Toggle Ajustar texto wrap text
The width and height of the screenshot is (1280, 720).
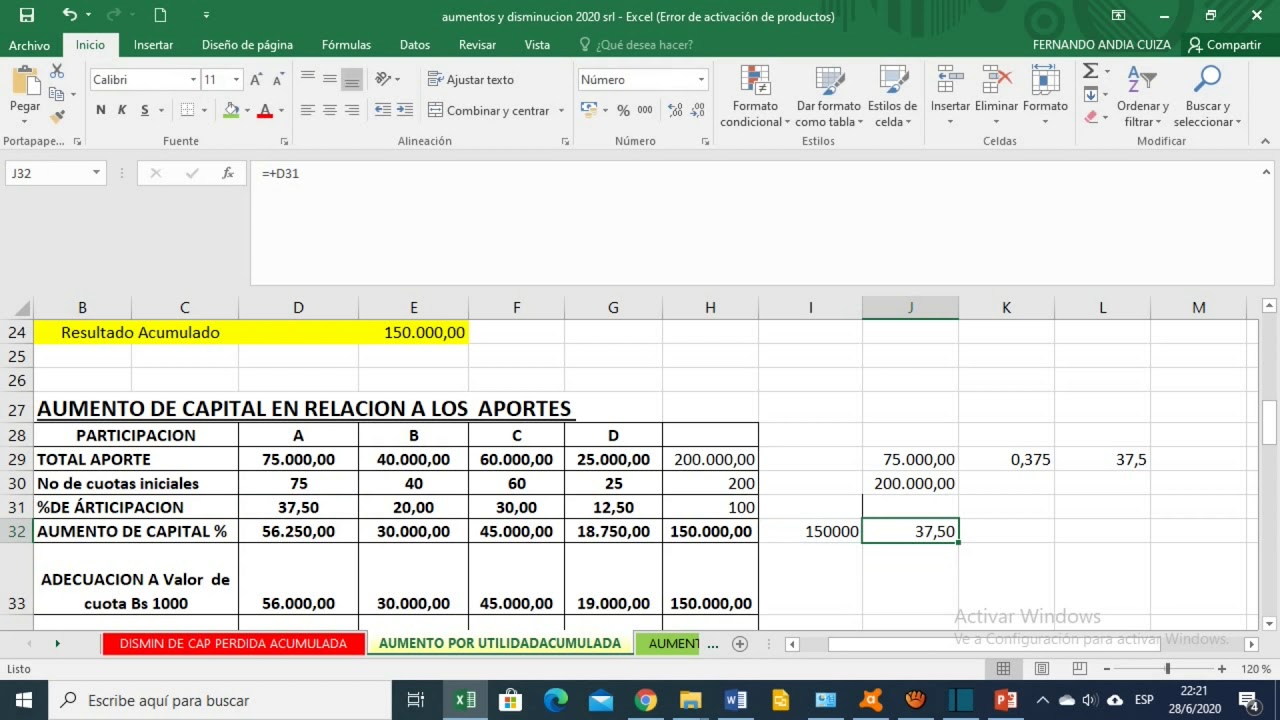click(x=470, y=80)
